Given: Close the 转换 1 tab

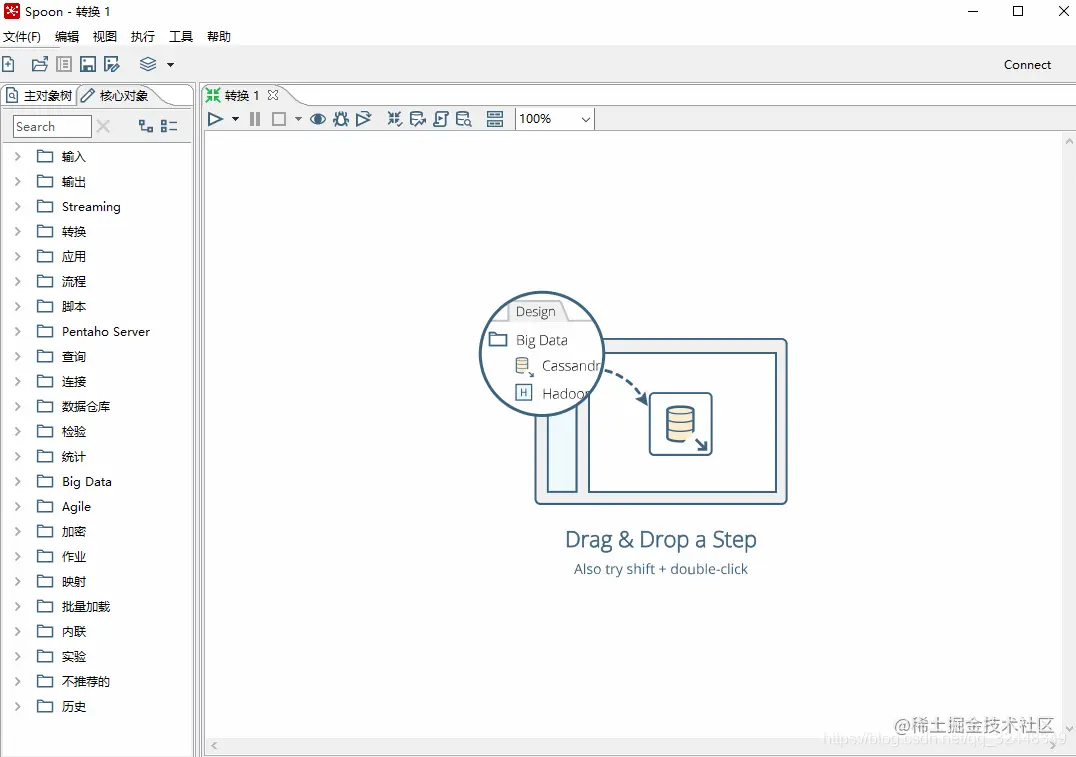Looking at the screenshot, I should [x=273, y=95].
